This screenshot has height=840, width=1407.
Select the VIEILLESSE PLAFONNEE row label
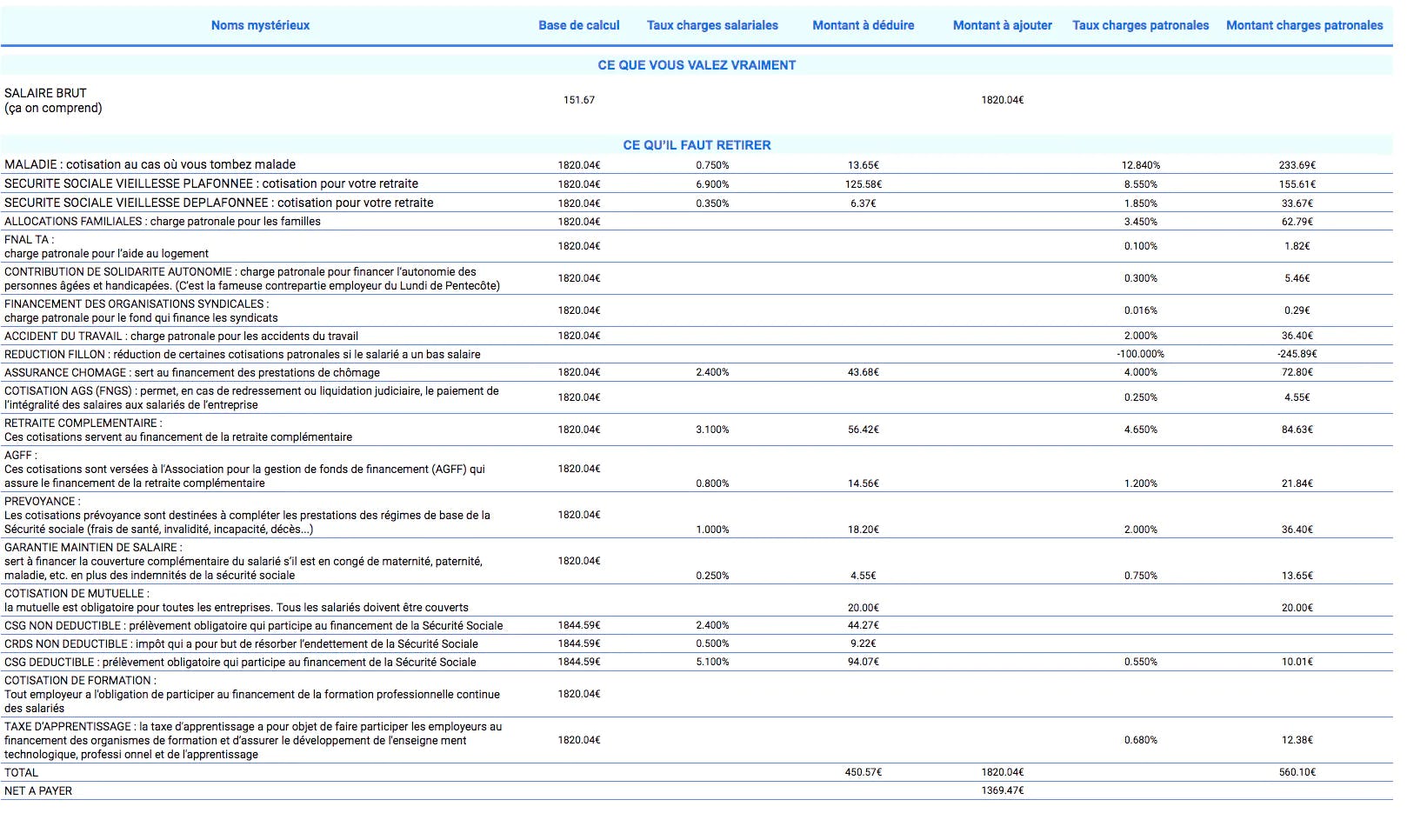coord(211,183)
